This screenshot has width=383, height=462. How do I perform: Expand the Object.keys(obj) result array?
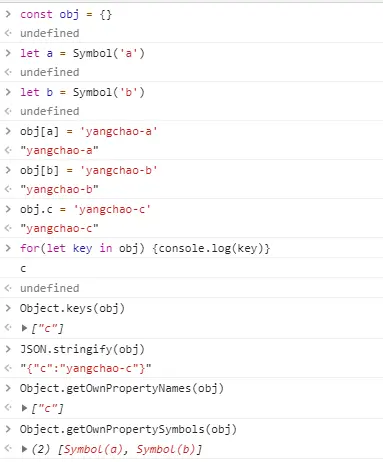coord(24,328)
